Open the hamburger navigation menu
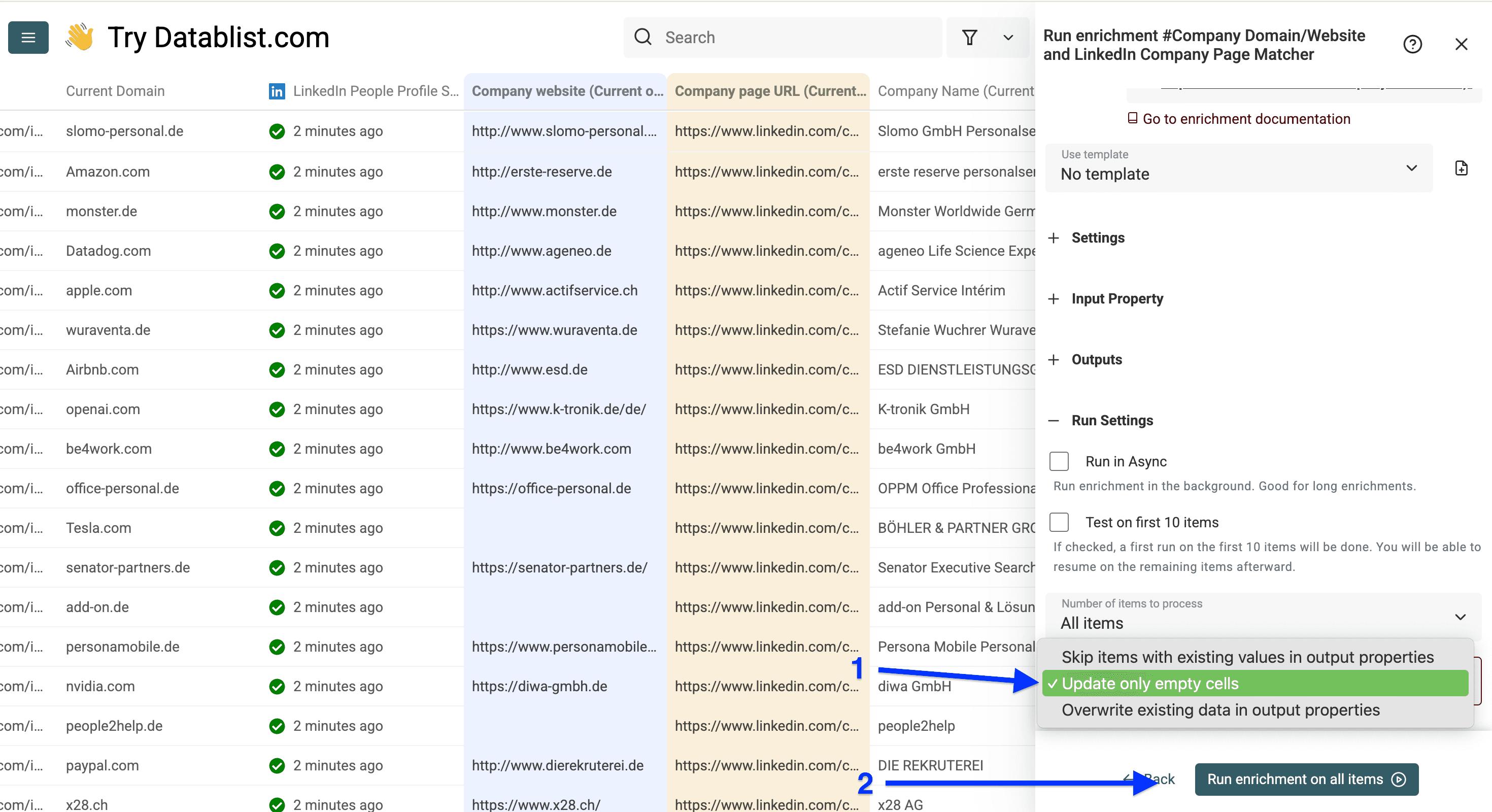The height and width of the screenshot is (812, 1492). 28,37
